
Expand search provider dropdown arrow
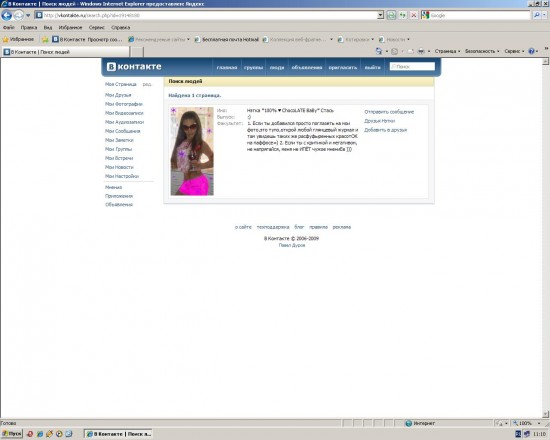click(545, 15)
